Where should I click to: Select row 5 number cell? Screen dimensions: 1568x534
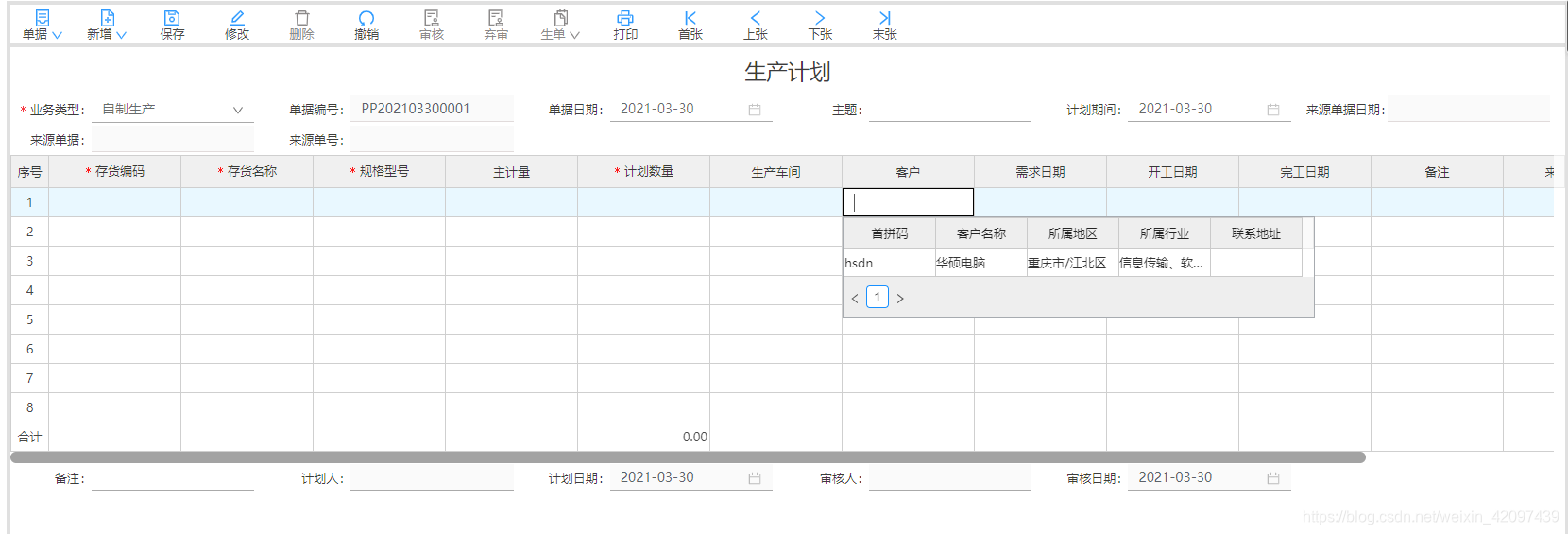coord(29,319)
